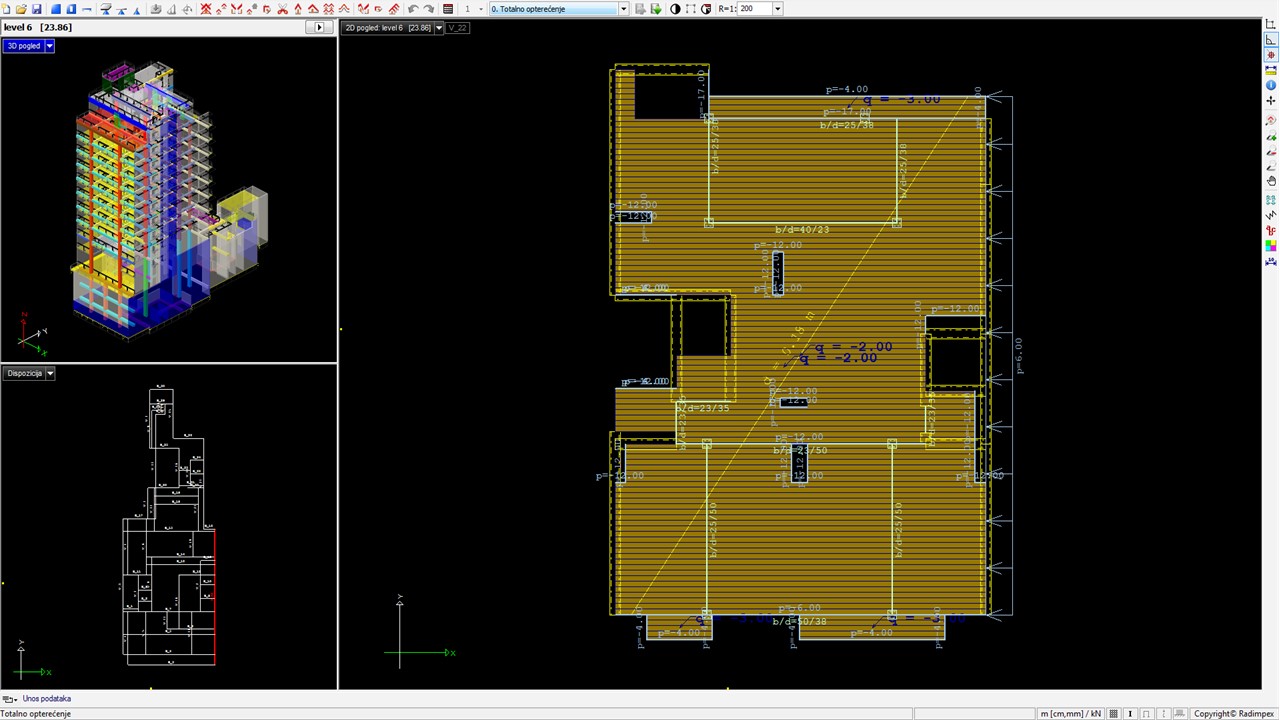Save the model with the floppy disk icon
This screenshot has width=1280, height=720.
[37, 9]
